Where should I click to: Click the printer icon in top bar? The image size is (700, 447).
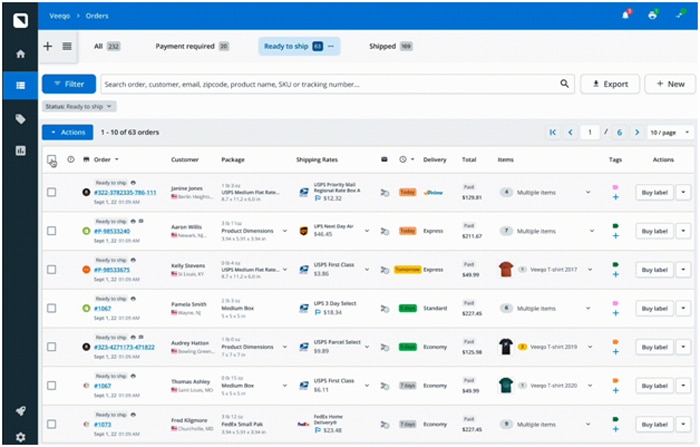tap(652, 15)
